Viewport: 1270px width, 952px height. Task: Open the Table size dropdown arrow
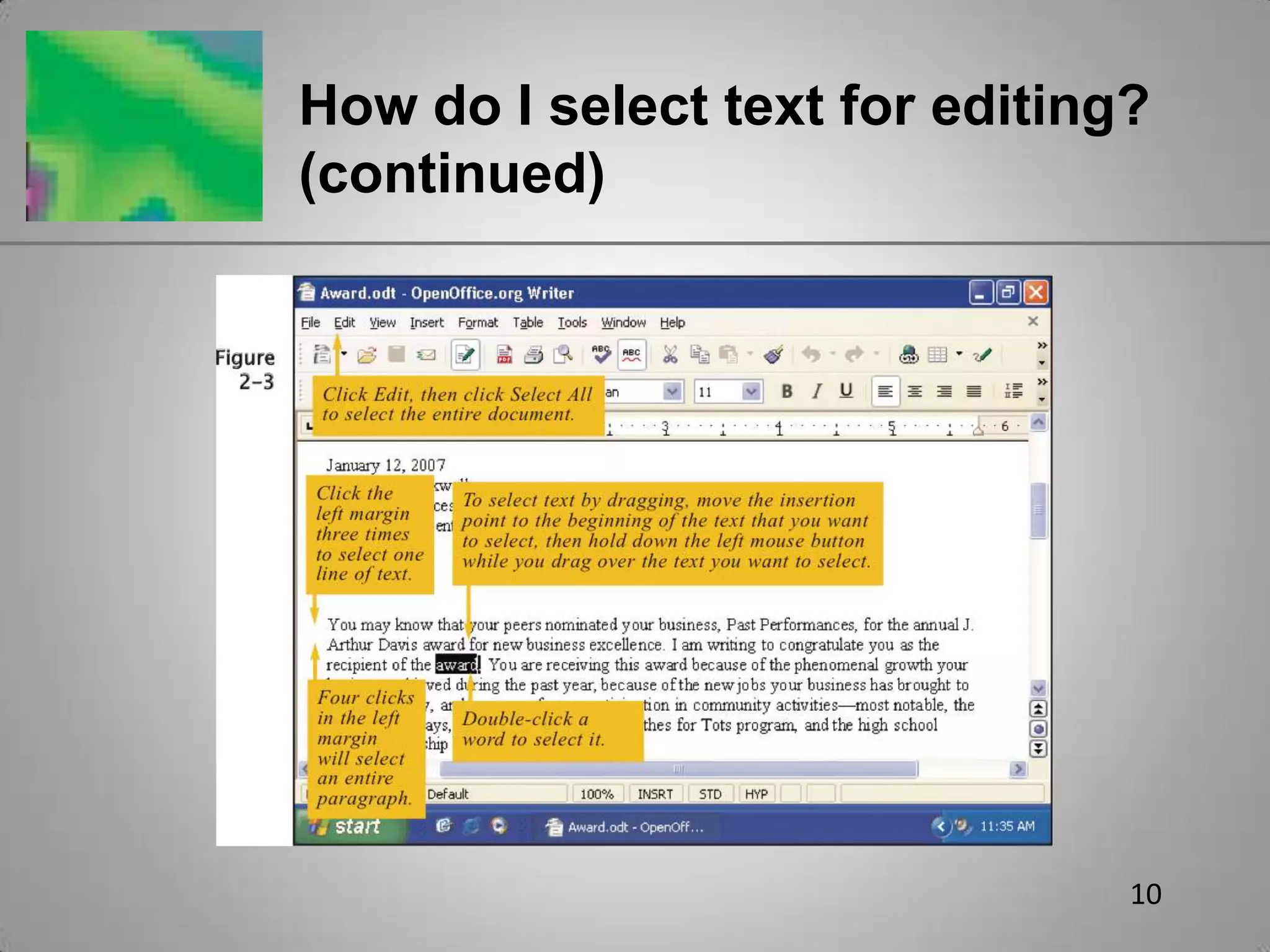point(959,355)
